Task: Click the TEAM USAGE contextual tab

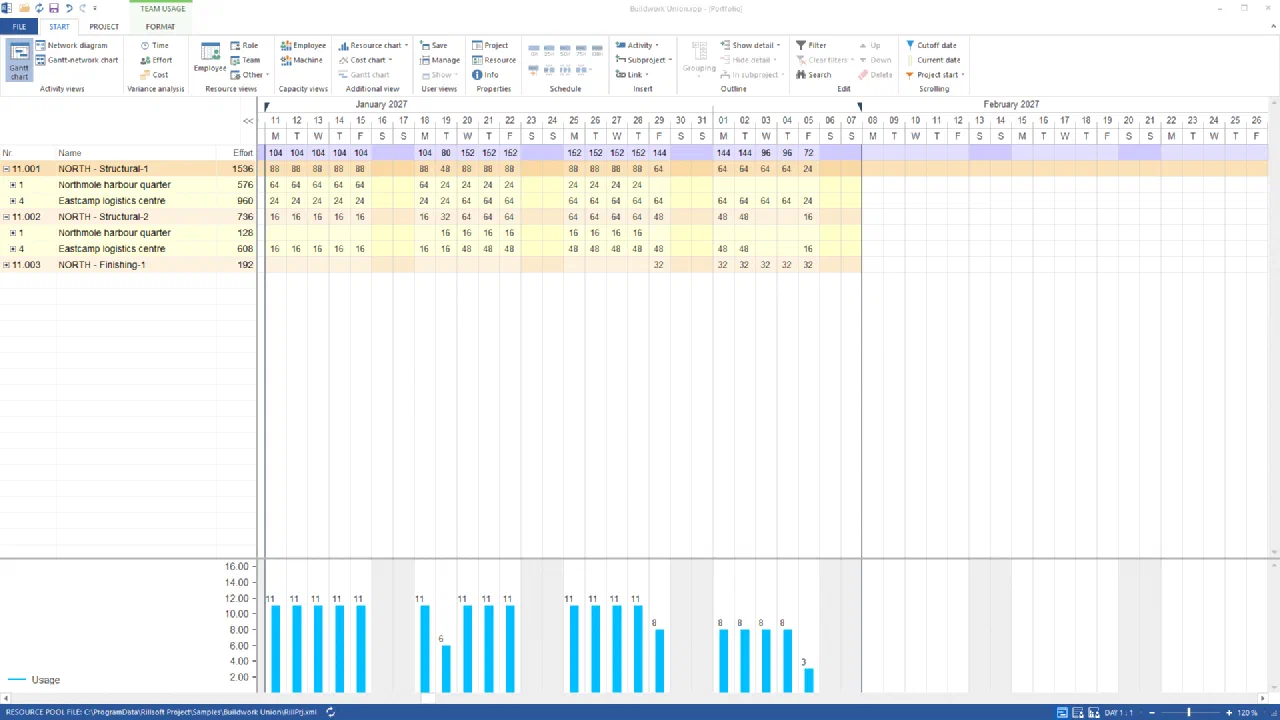Action: pyautogui.click(x=162, y=8)
